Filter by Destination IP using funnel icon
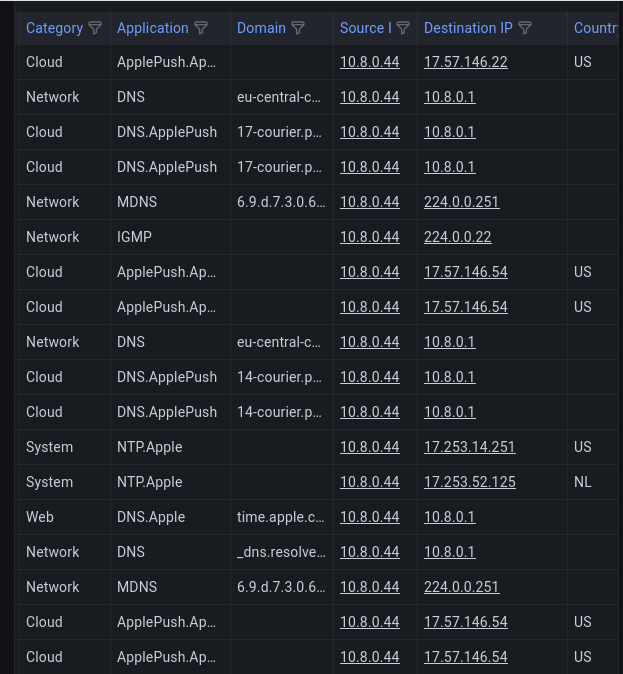Image resolution: width=623 pixels, height=674 pixels. point(525,28)
